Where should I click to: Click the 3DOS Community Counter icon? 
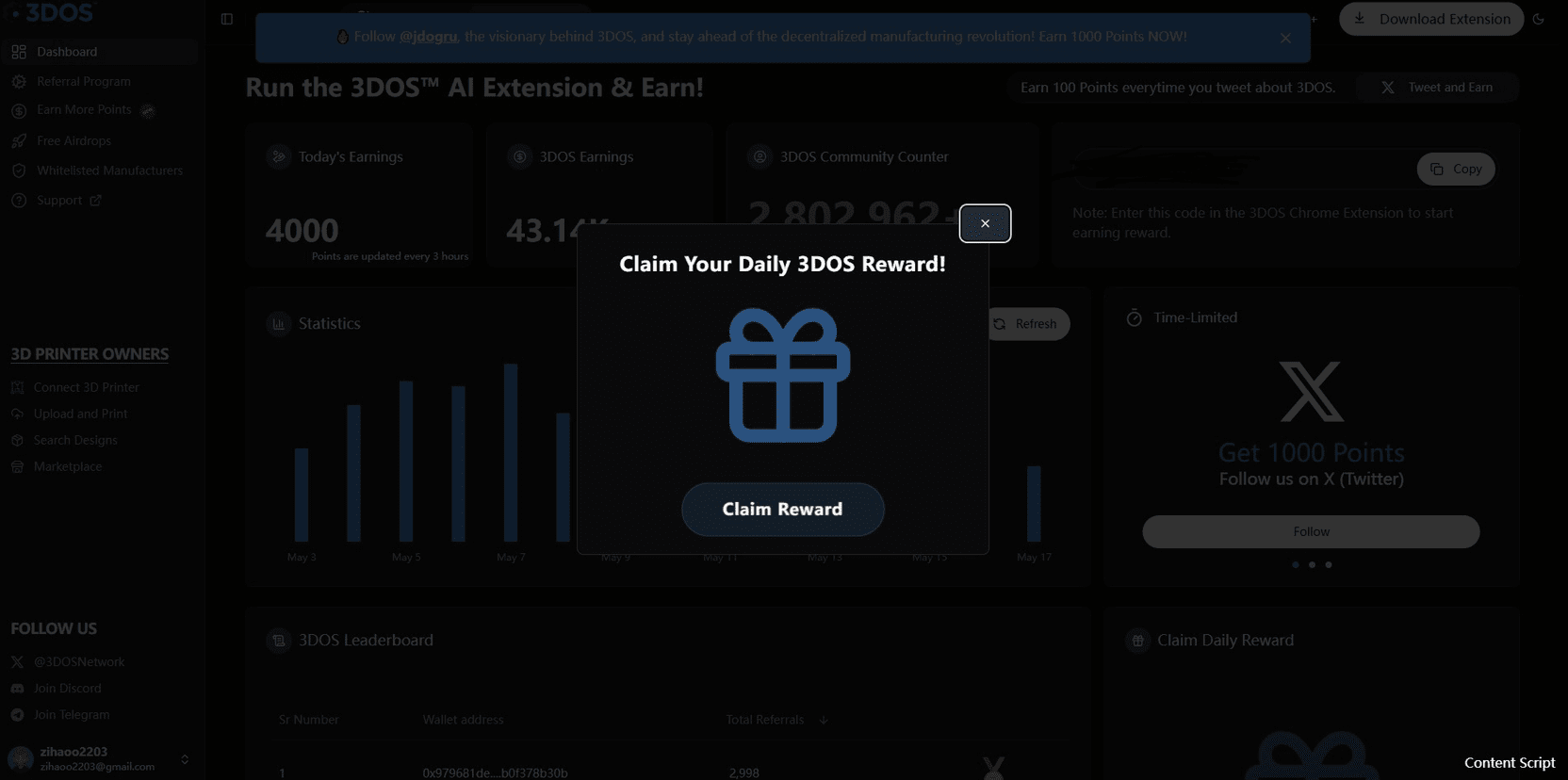point(759,156)
